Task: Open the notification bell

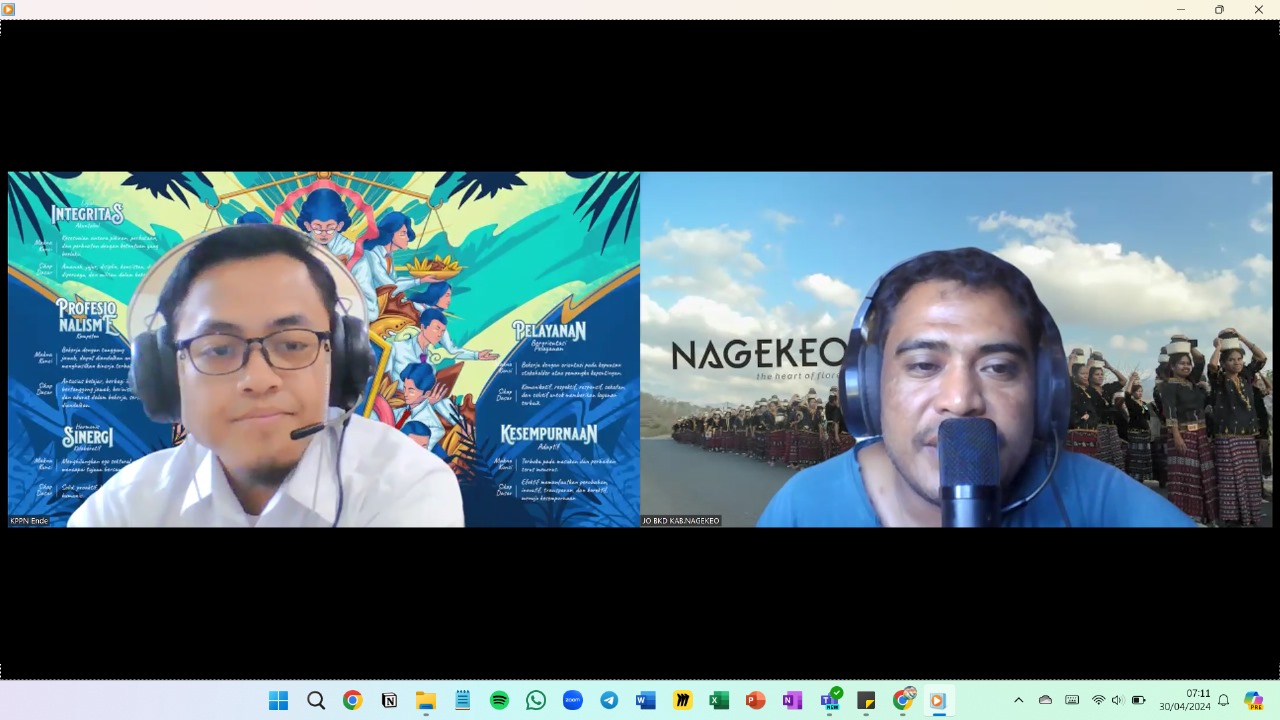Action: point(1223,700)
